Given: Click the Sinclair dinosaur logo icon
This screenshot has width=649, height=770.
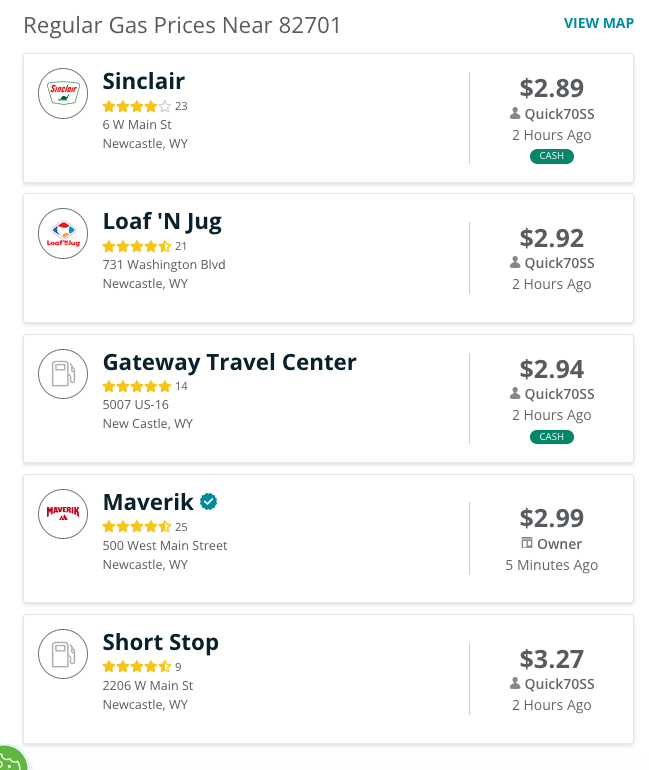Looking at the screenshot, I should pyautogui.click(x=63, y=93).
